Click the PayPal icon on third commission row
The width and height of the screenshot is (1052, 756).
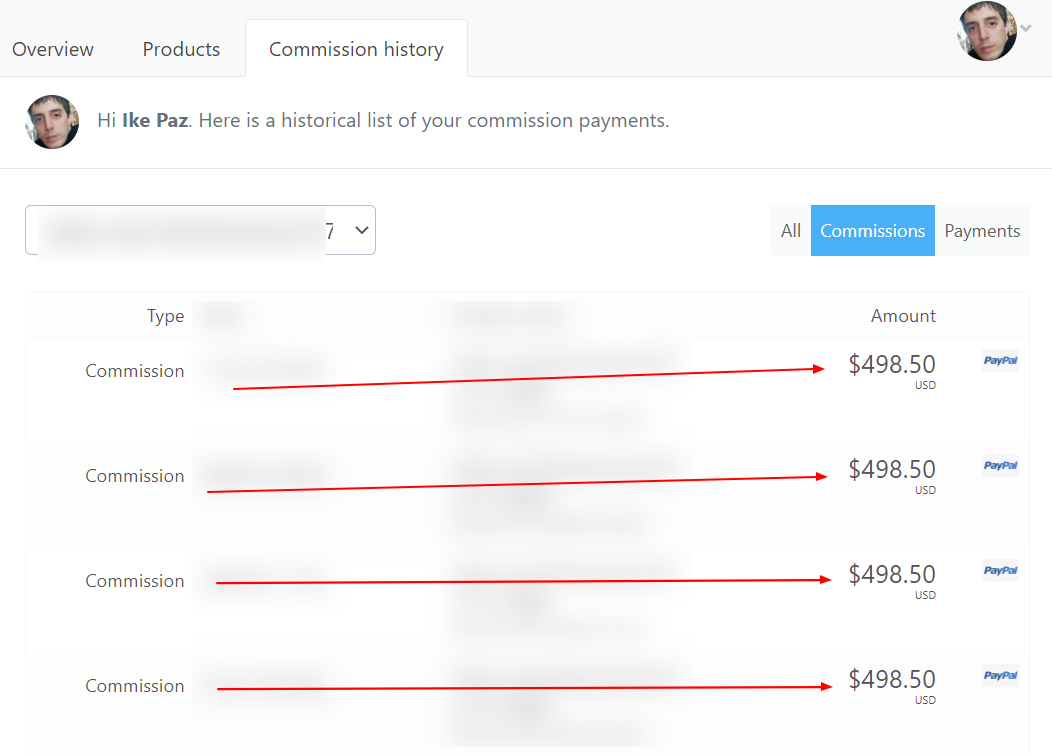click(x=1000, y=570)
